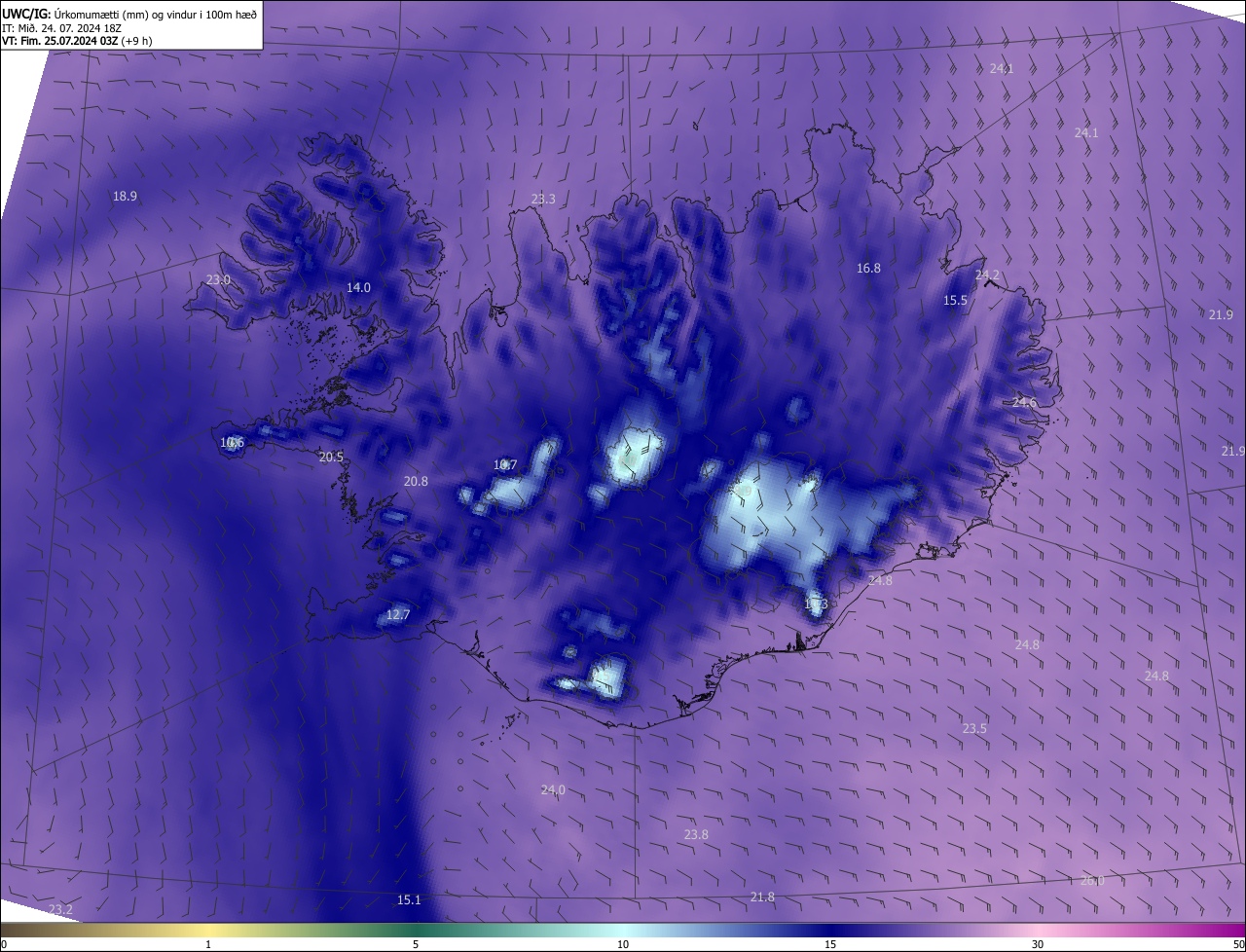Image resolution: width=1246 pixels, height=952 pixels.
Task: Click the 26.0 map value
Action: tap(1092, 881)
